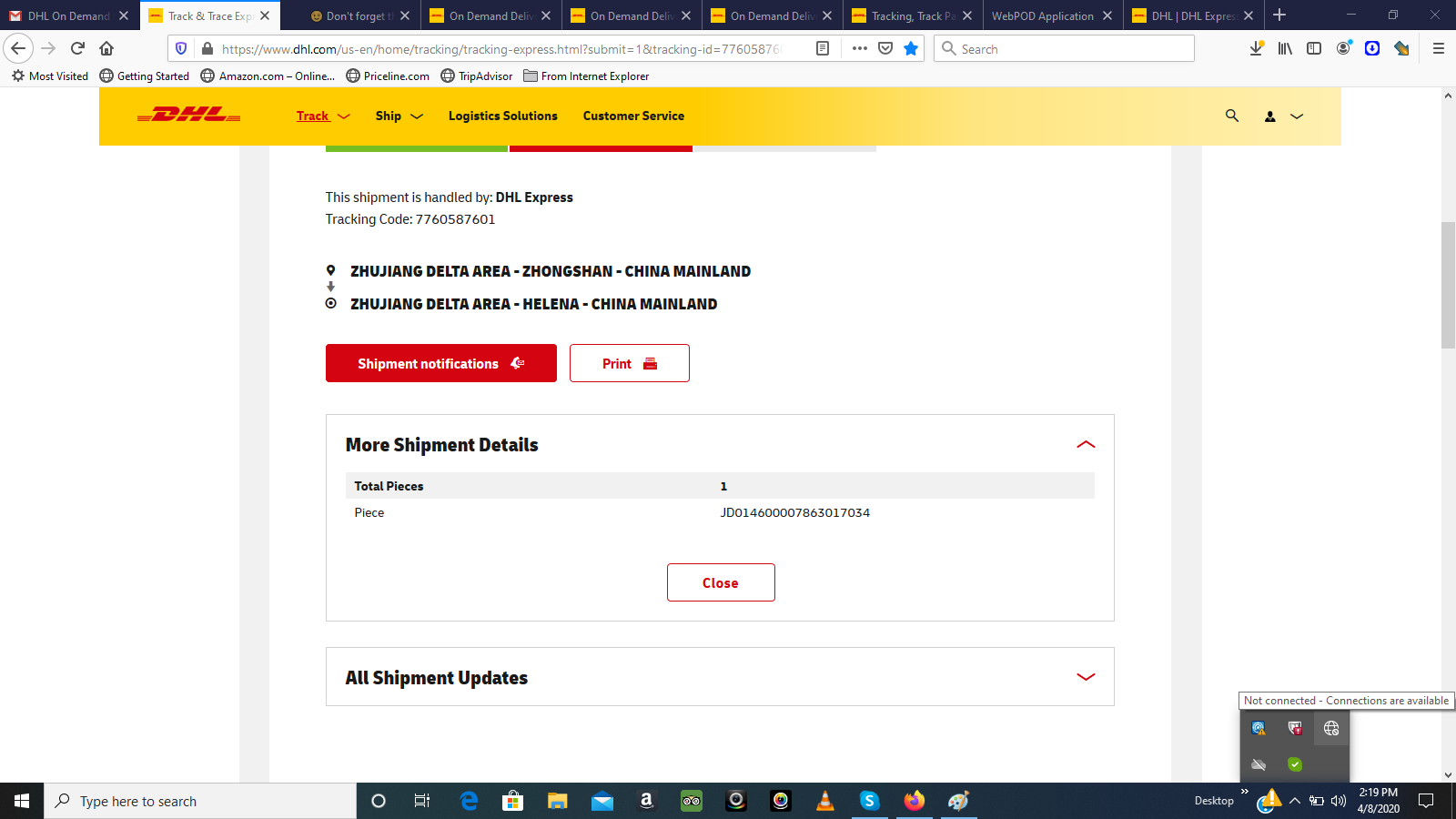Image resolution: width=1456 pixels, height=819 pixels.
Task: Open the volume control in system tray
Action: click(1339, 801)
